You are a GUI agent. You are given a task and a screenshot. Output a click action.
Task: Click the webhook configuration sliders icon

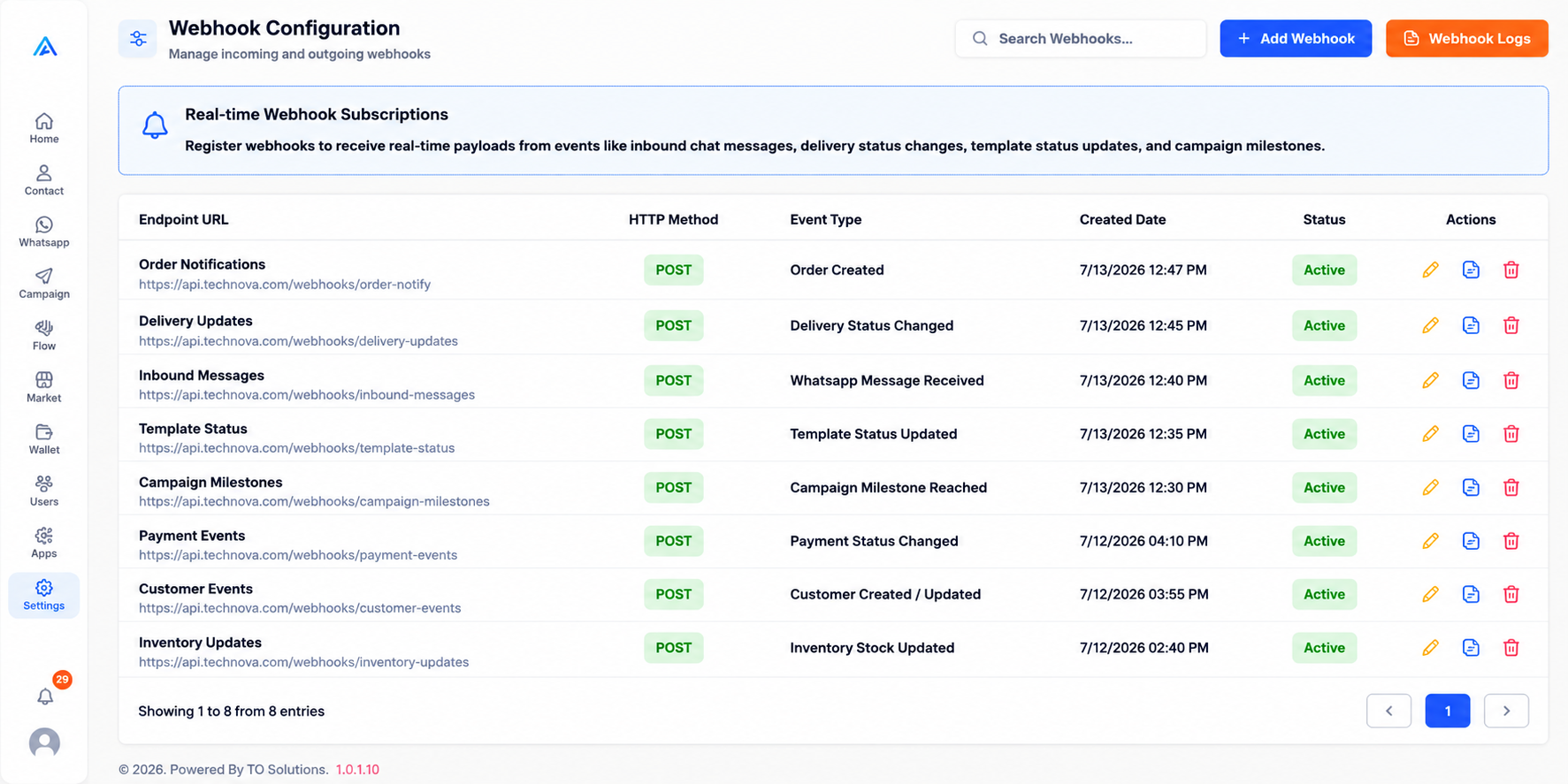pos(138,38)
